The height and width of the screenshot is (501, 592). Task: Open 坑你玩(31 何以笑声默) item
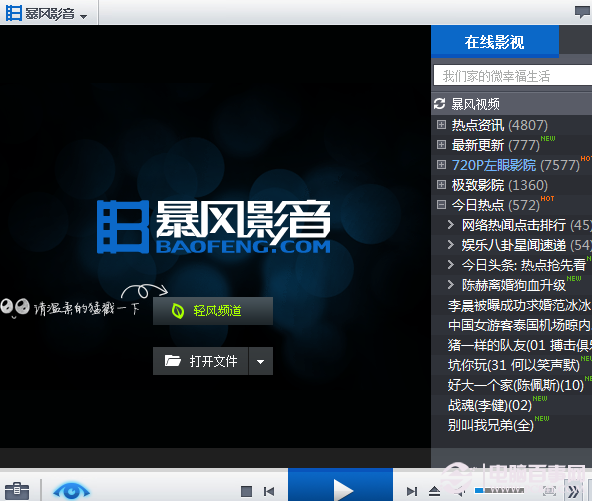click(513, 365)
